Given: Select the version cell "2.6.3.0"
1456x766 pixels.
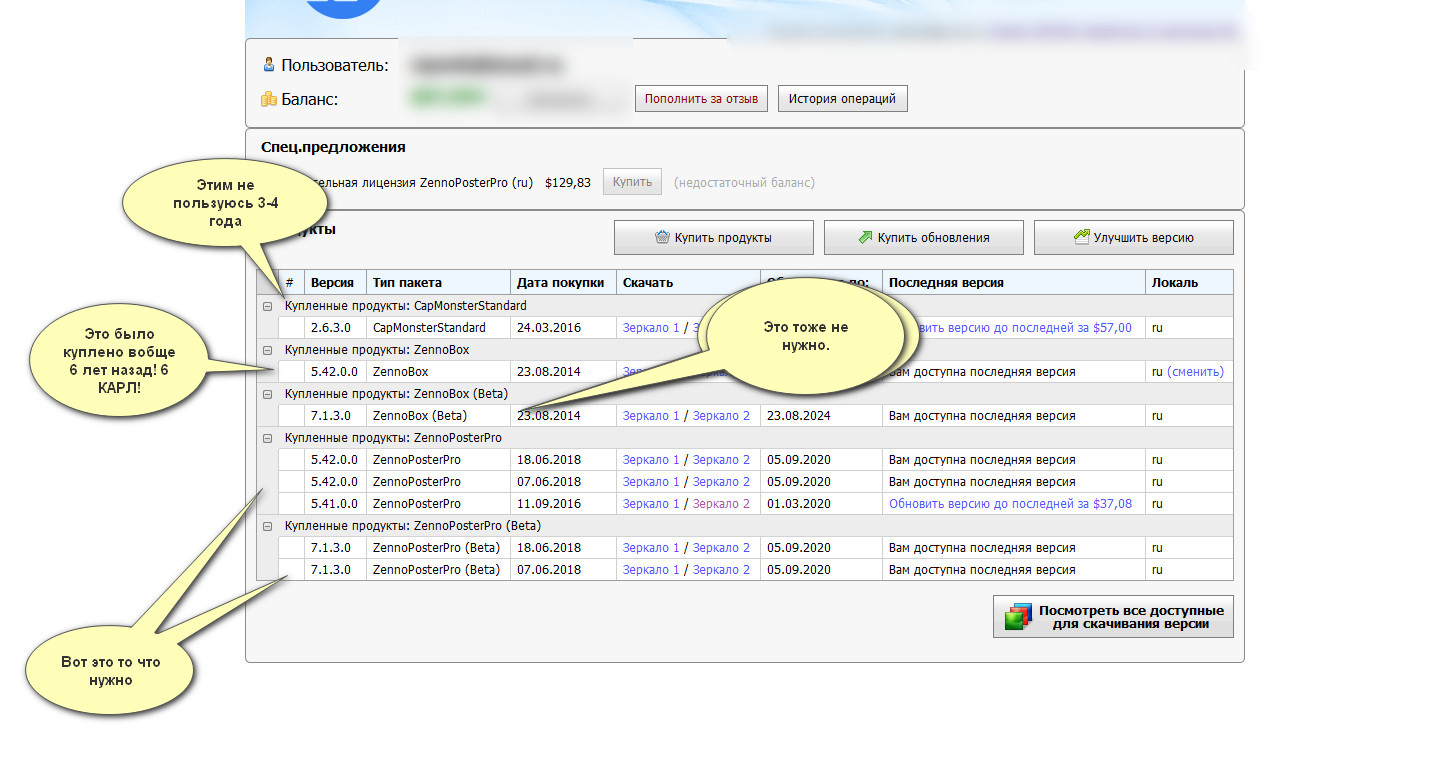Looking at the screenshot, I should click(330, 328).
